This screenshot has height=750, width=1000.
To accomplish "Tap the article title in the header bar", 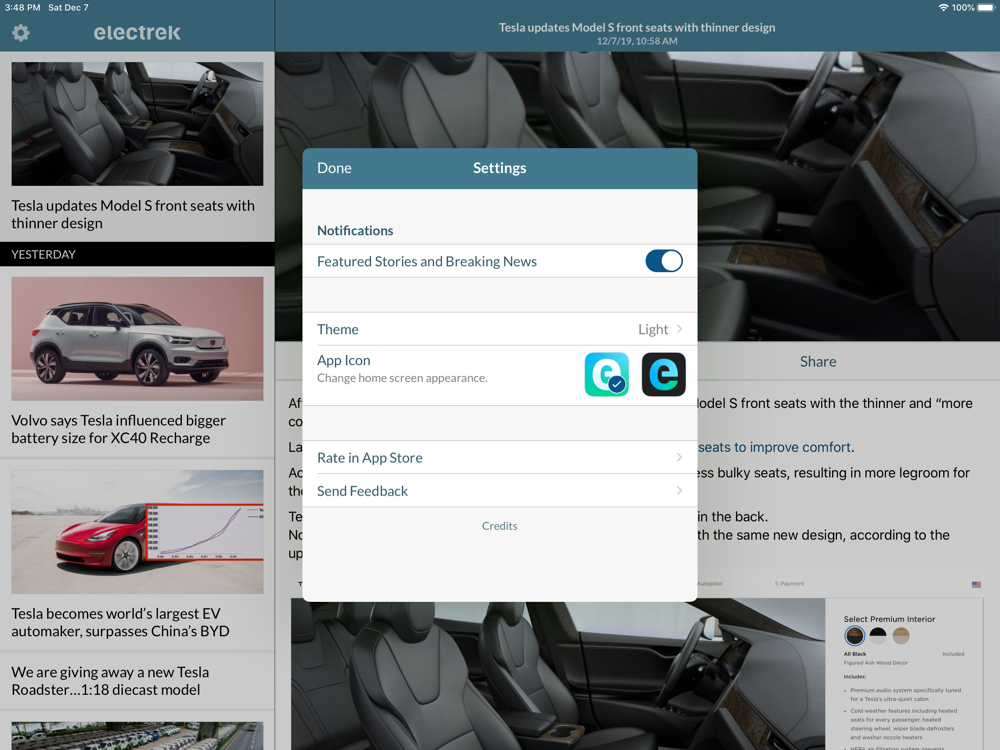I will coord(636,27).
